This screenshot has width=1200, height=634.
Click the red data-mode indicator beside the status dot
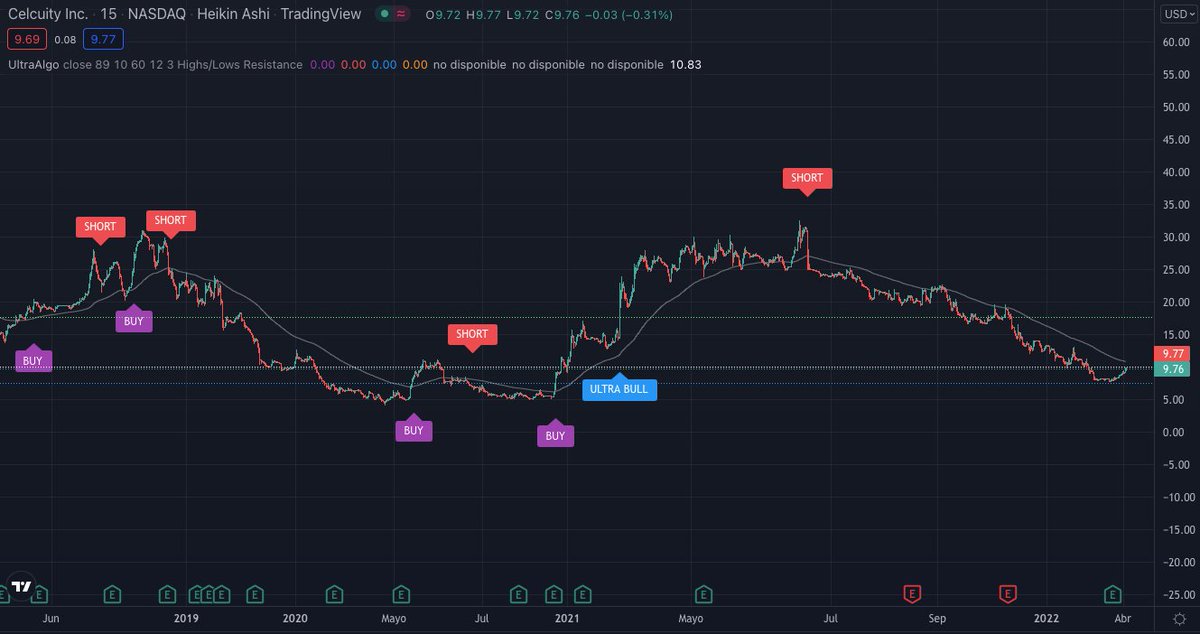pos(400,15)
